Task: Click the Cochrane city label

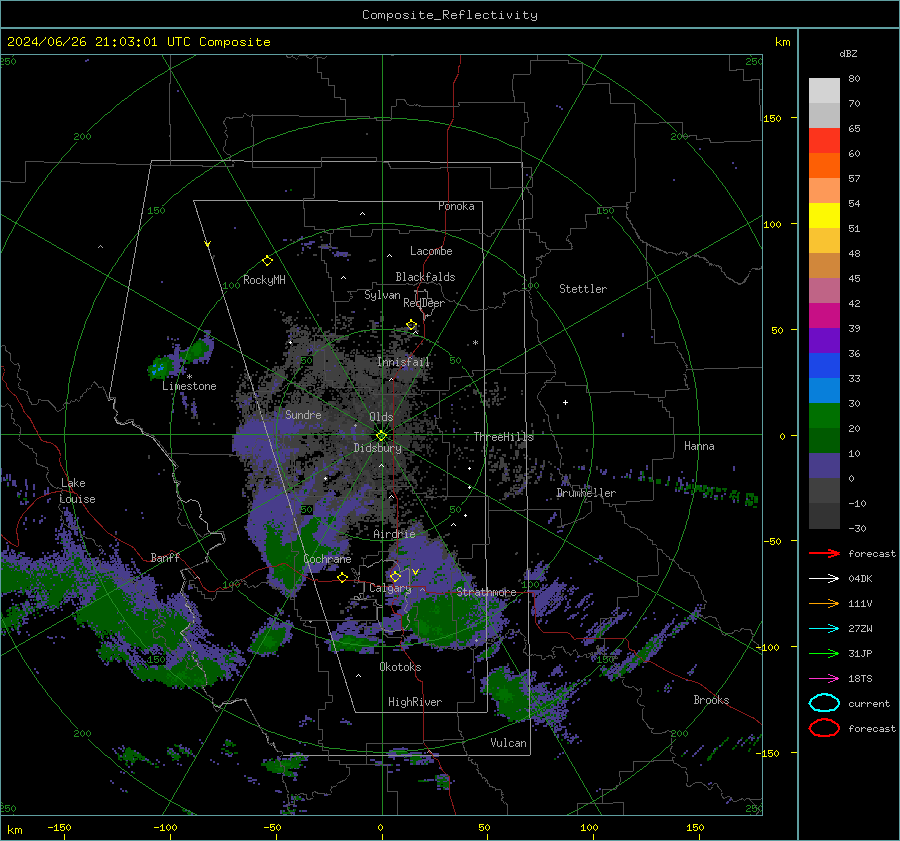Action: pos(327,559)
